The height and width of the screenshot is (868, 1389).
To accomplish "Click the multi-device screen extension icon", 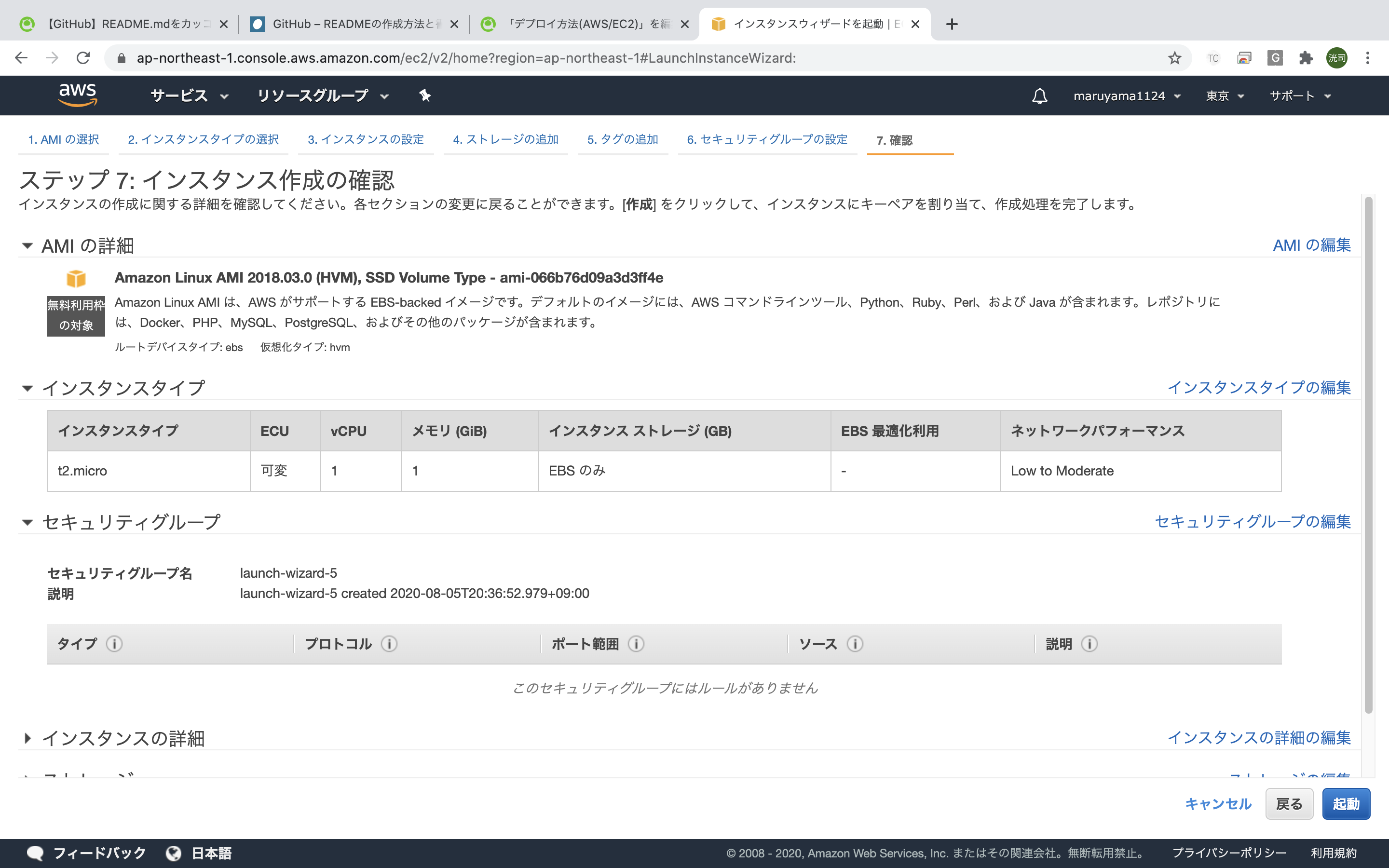I will click(x=1244, y=58).
